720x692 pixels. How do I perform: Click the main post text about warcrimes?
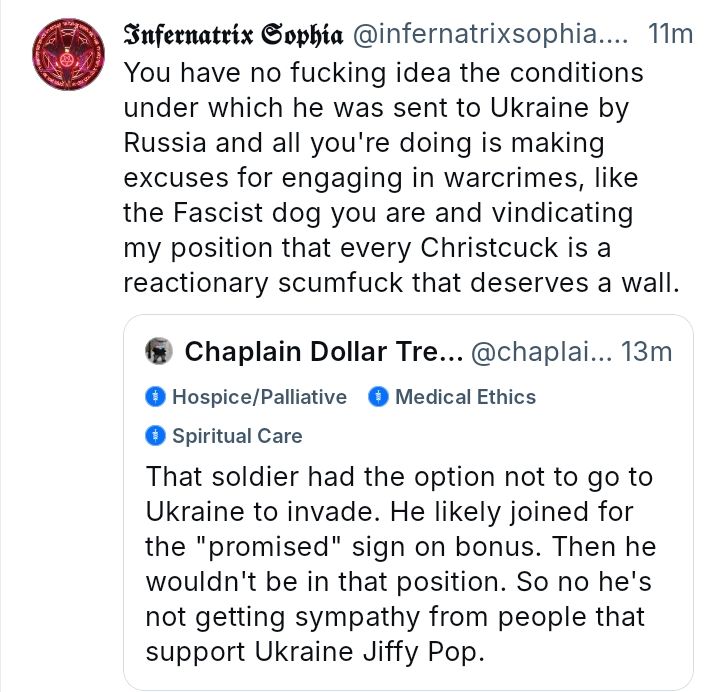coord(402,178)
